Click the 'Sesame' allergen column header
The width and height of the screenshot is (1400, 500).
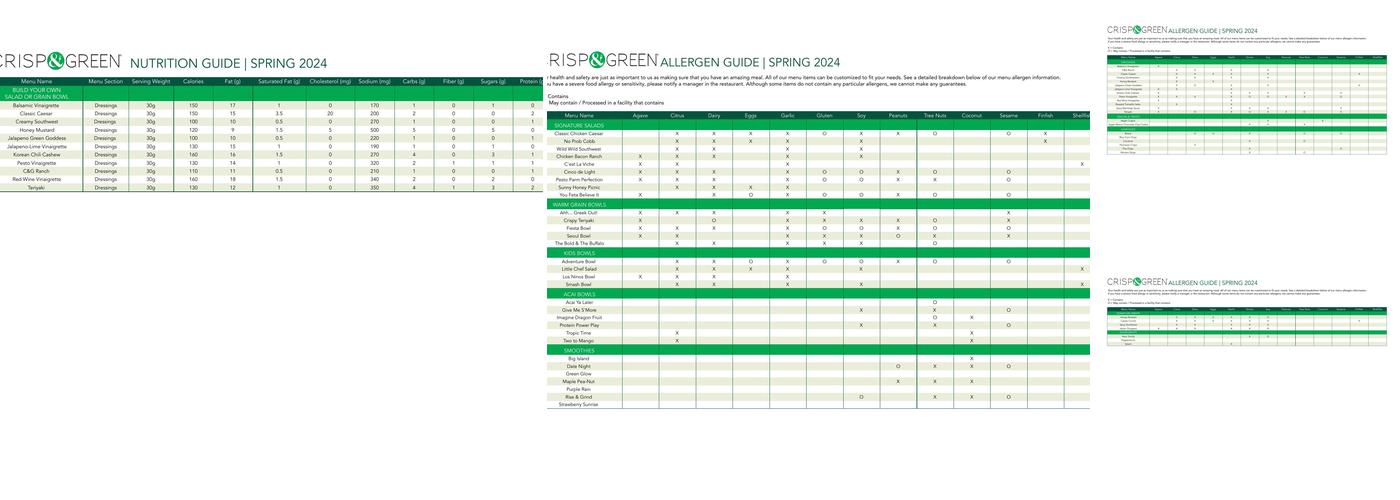pos(1008,116)
